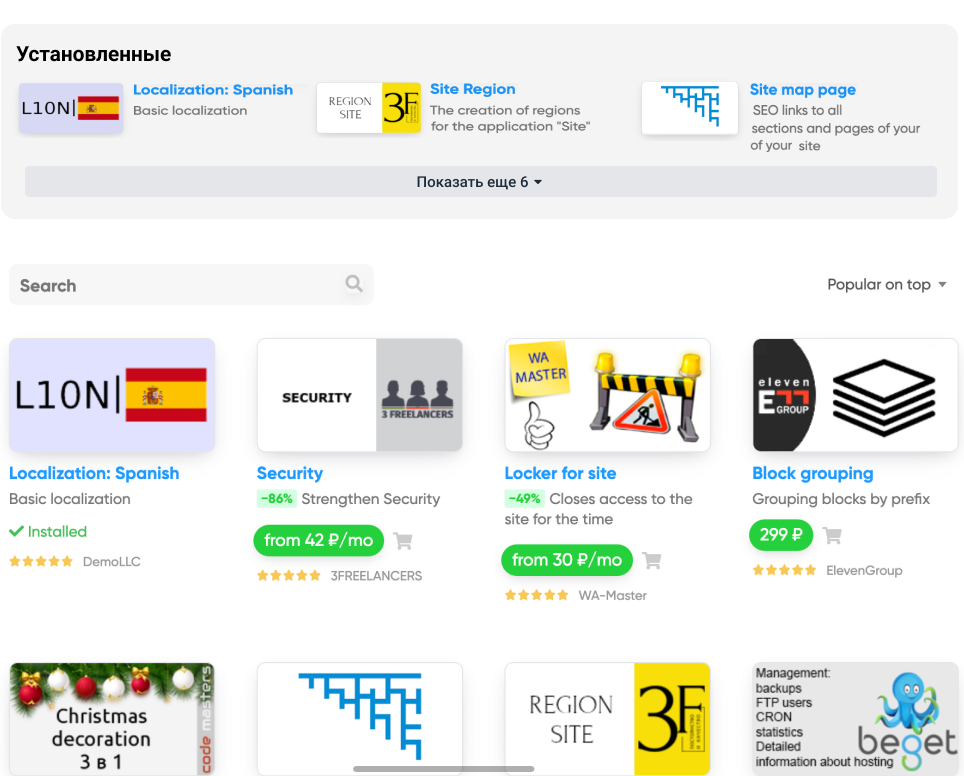The width and height of the screenshot is (964, 776).
Task: Expand Показать еще 6 installed list
Action: (481, 181)
